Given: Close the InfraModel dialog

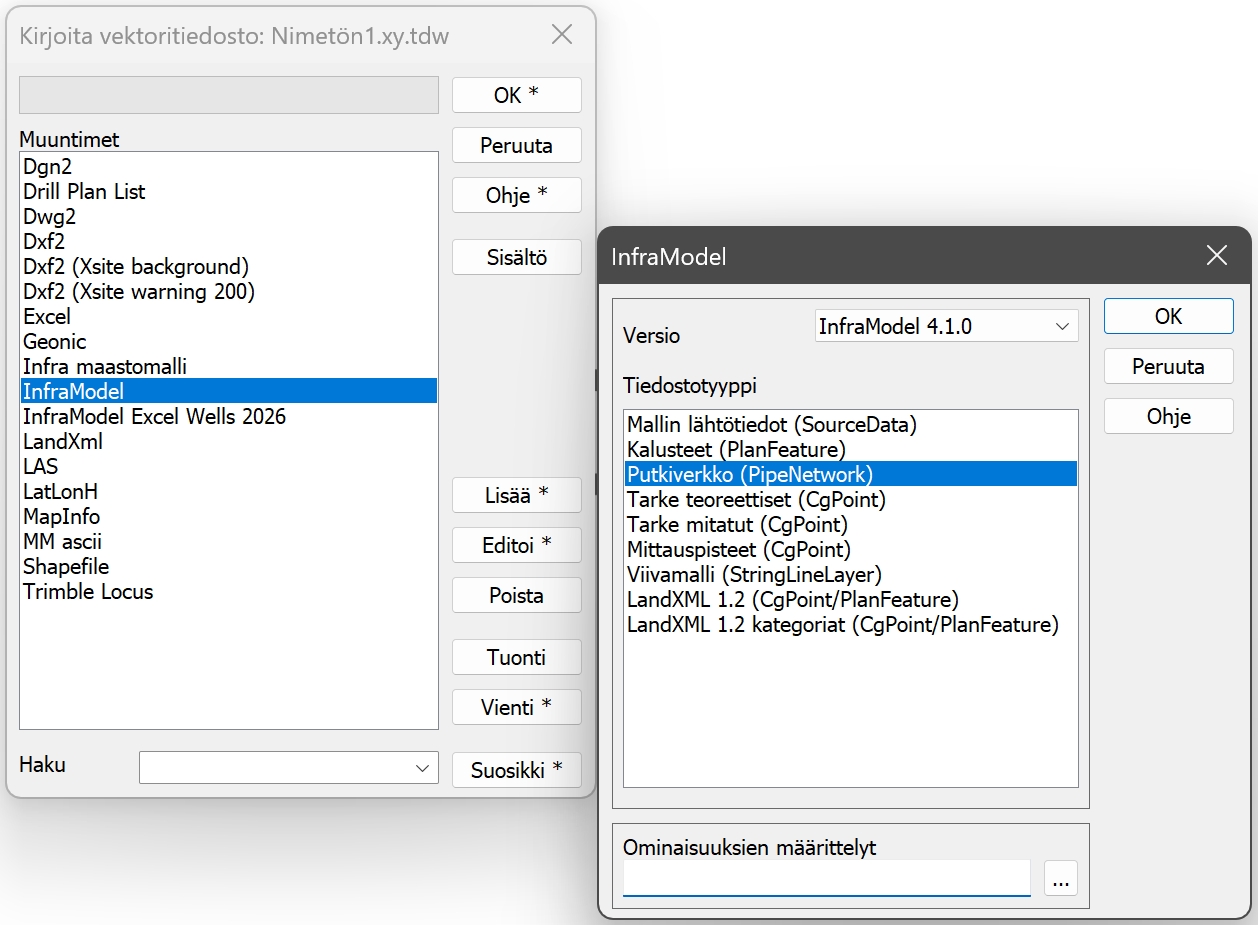Looking at the screenshot, I should 1217,256.
